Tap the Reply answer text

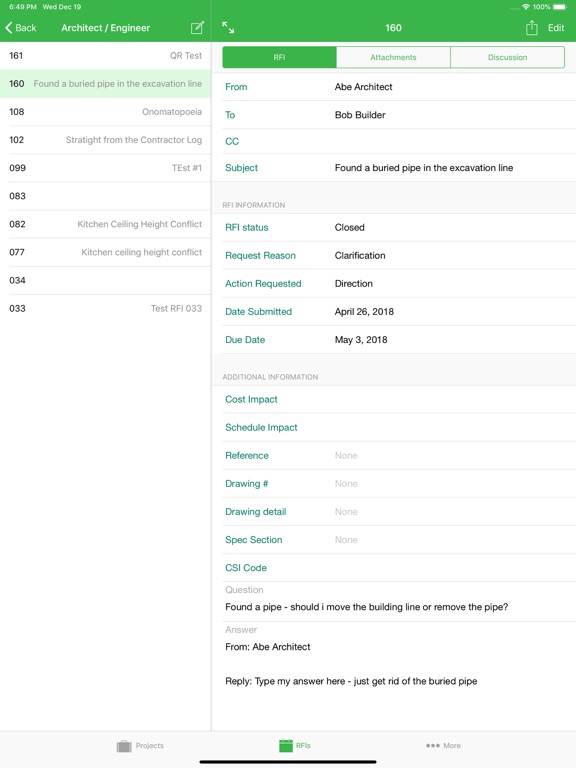351,681
